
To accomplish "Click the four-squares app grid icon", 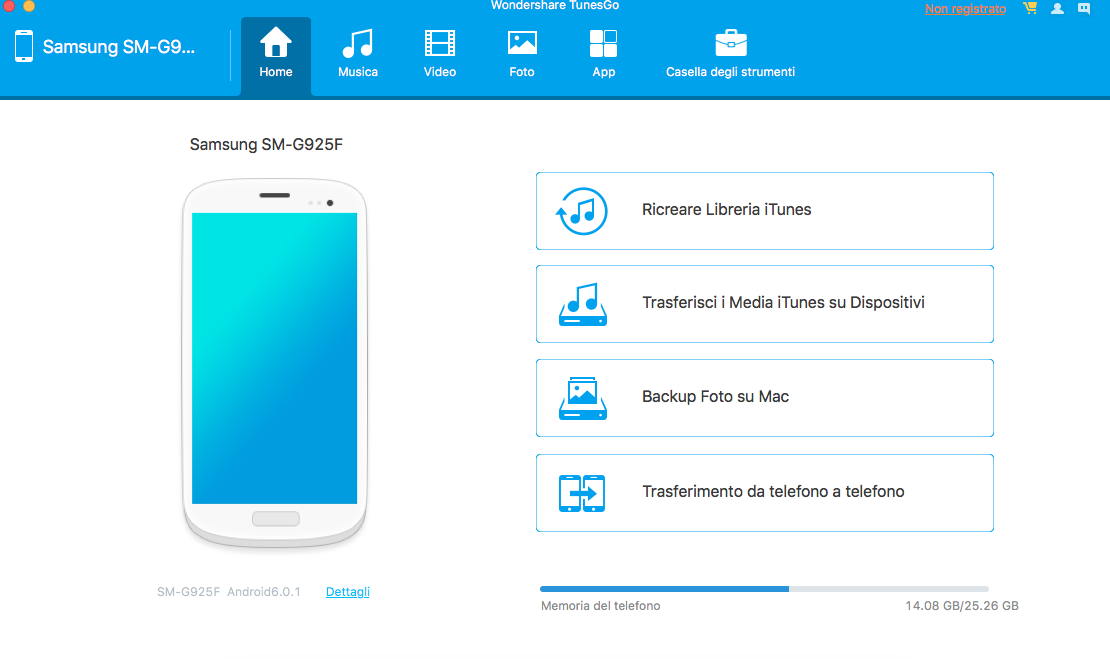I will tap(603, 43).
